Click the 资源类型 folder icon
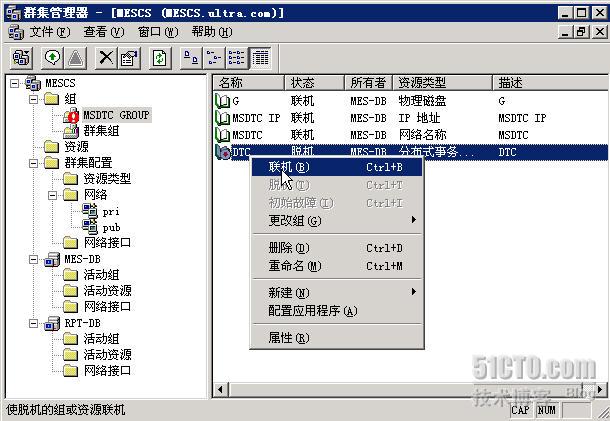The image size is (610, 421). 70,179
